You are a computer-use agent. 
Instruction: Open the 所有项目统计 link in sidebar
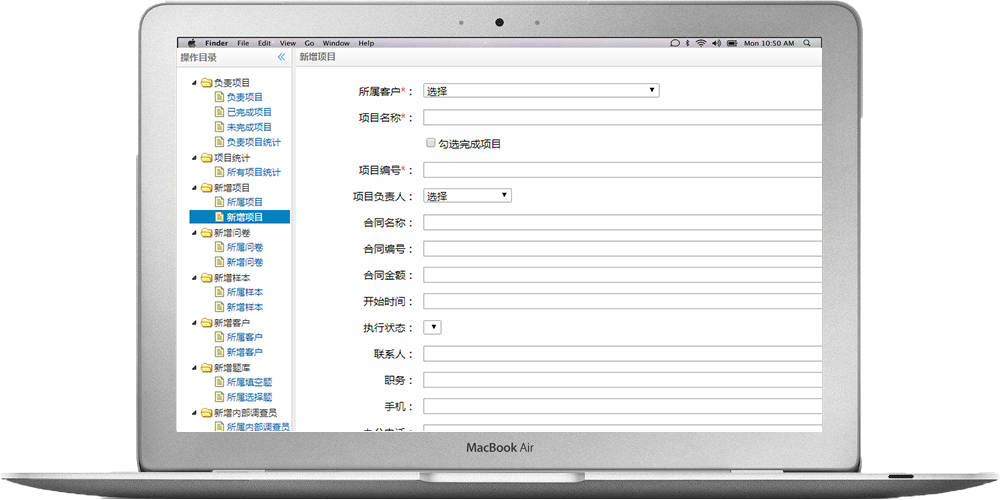click(253, 173)
